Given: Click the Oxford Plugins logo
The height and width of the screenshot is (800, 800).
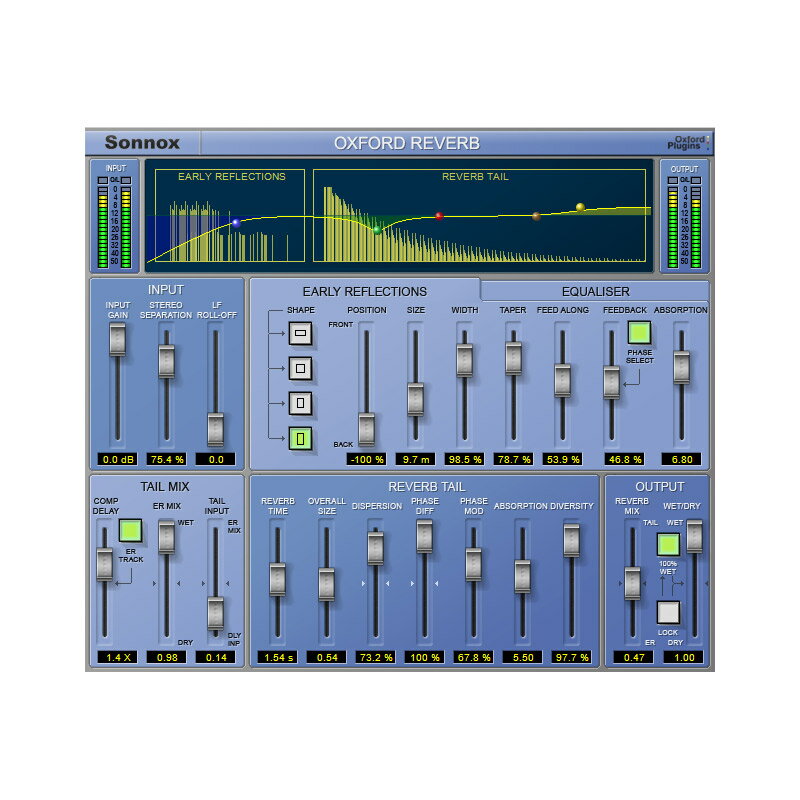Looking at the screenshot, I should (689, 143).
